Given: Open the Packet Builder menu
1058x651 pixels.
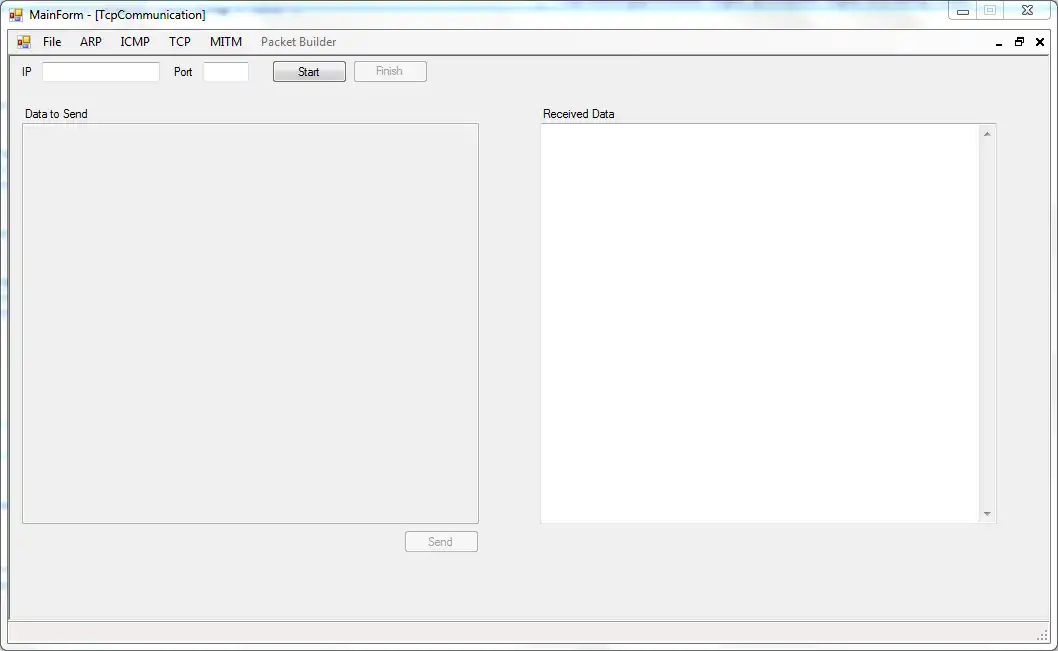Looking at the screenshot, I should pyautogui.click(x=298, y=42).
